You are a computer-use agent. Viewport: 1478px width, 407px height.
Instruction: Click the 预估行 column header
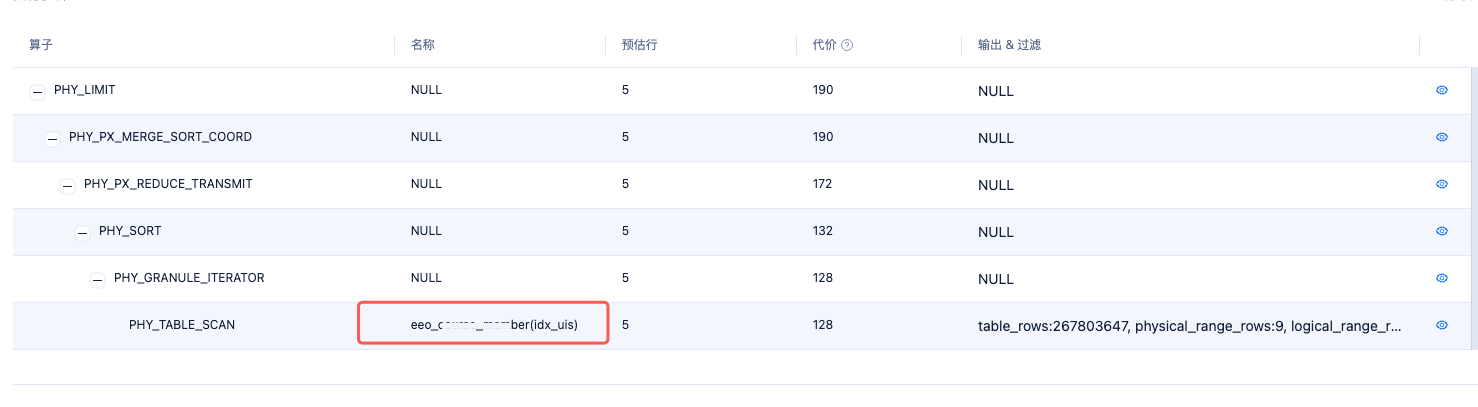click(638, 45)
